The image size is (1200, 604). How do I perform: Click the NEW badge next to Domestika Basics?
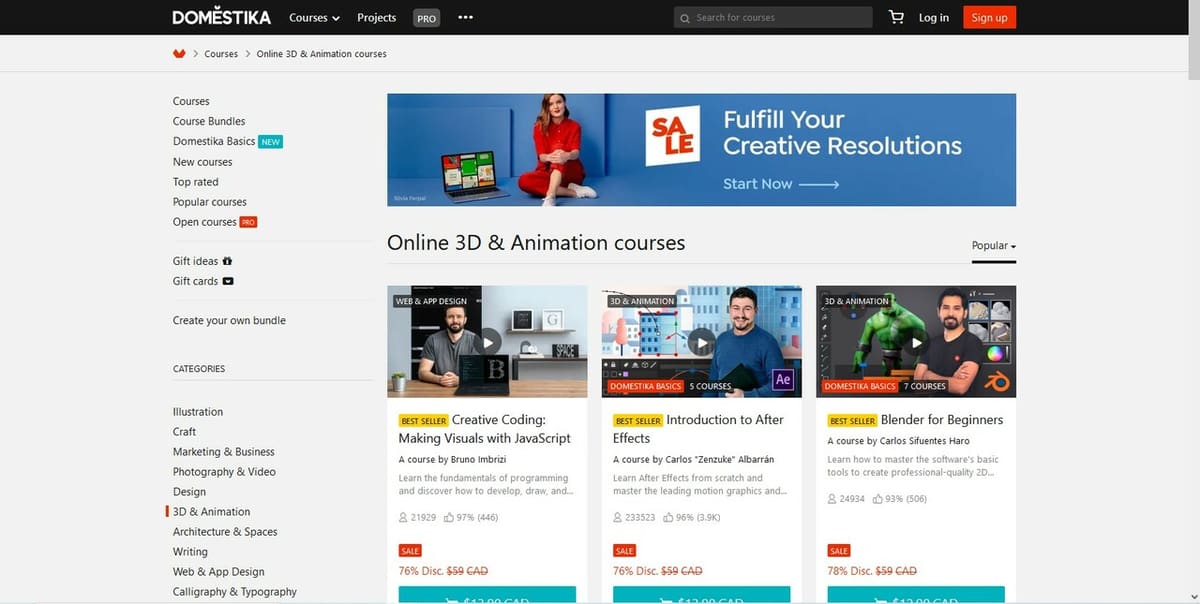click(270, 142)
